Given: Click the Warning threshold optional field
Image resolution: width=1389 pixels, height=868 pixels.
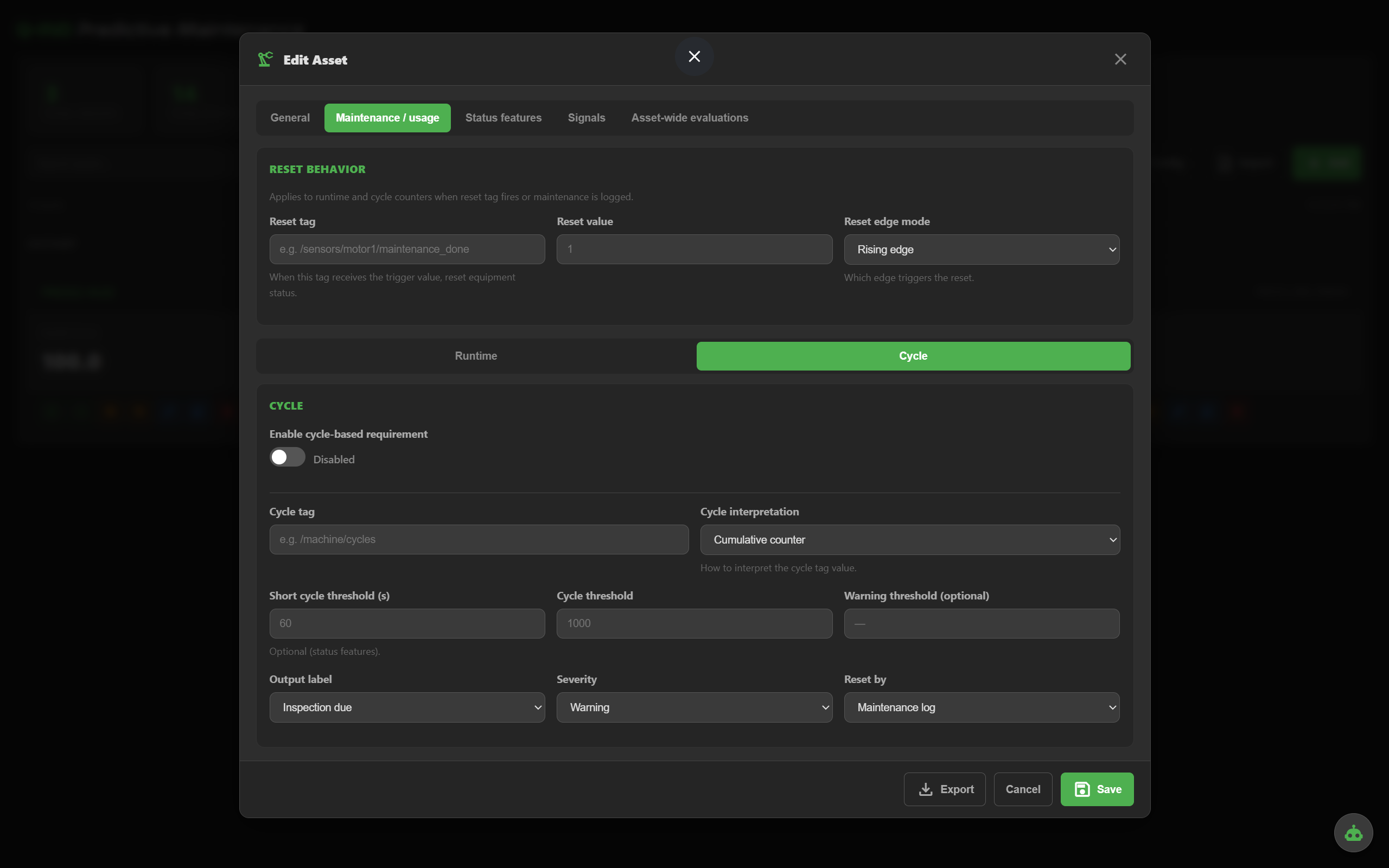Looking at the screenshot, I should coord(981,623).
